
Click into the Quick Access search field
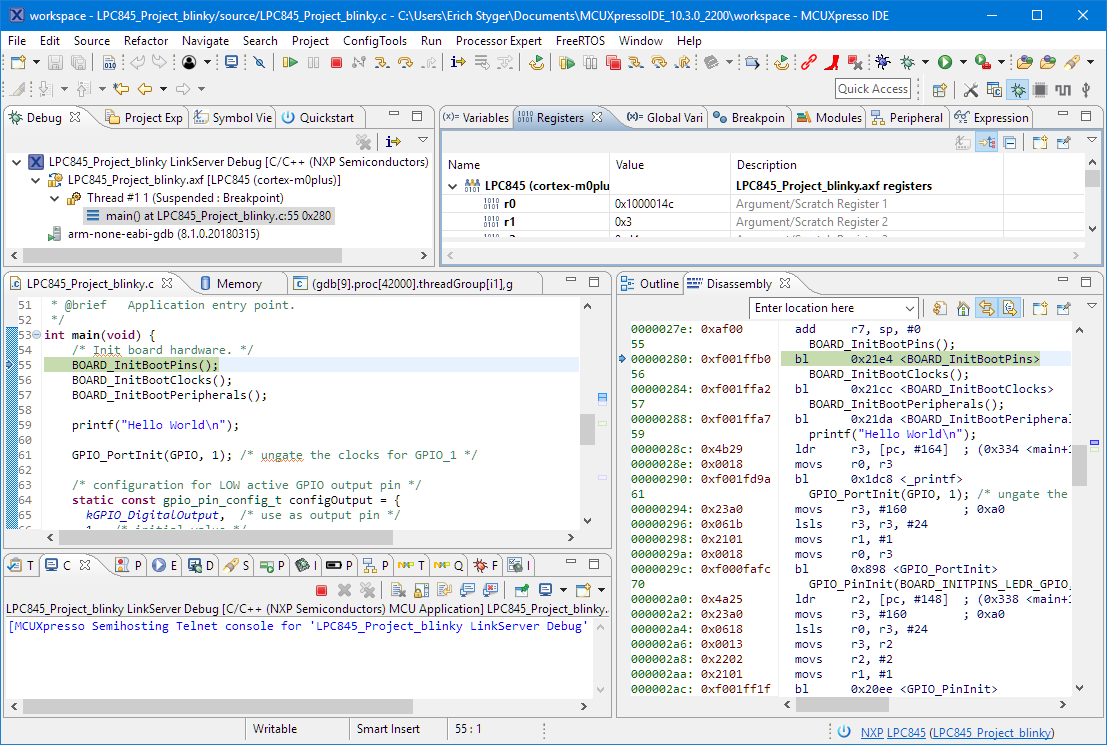[x=873, y=89]
